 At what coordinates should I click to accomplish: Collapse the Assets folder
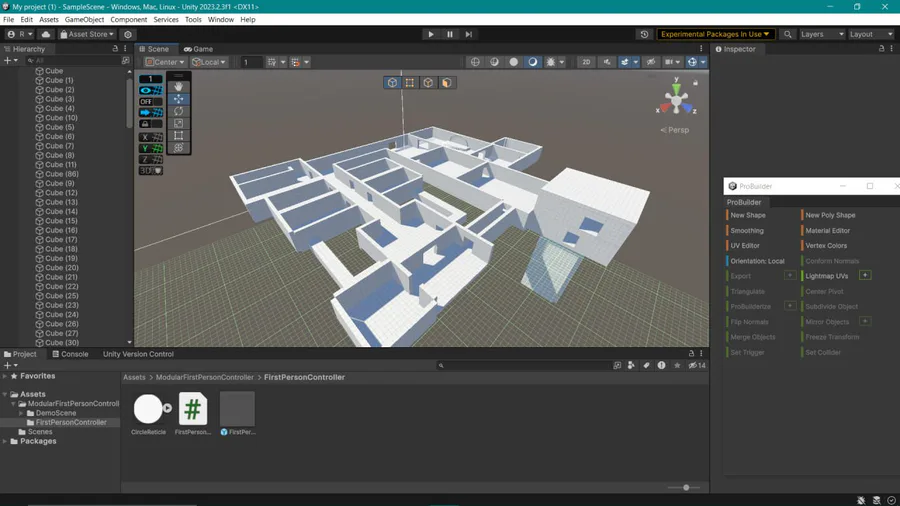(x=5, y=394)
